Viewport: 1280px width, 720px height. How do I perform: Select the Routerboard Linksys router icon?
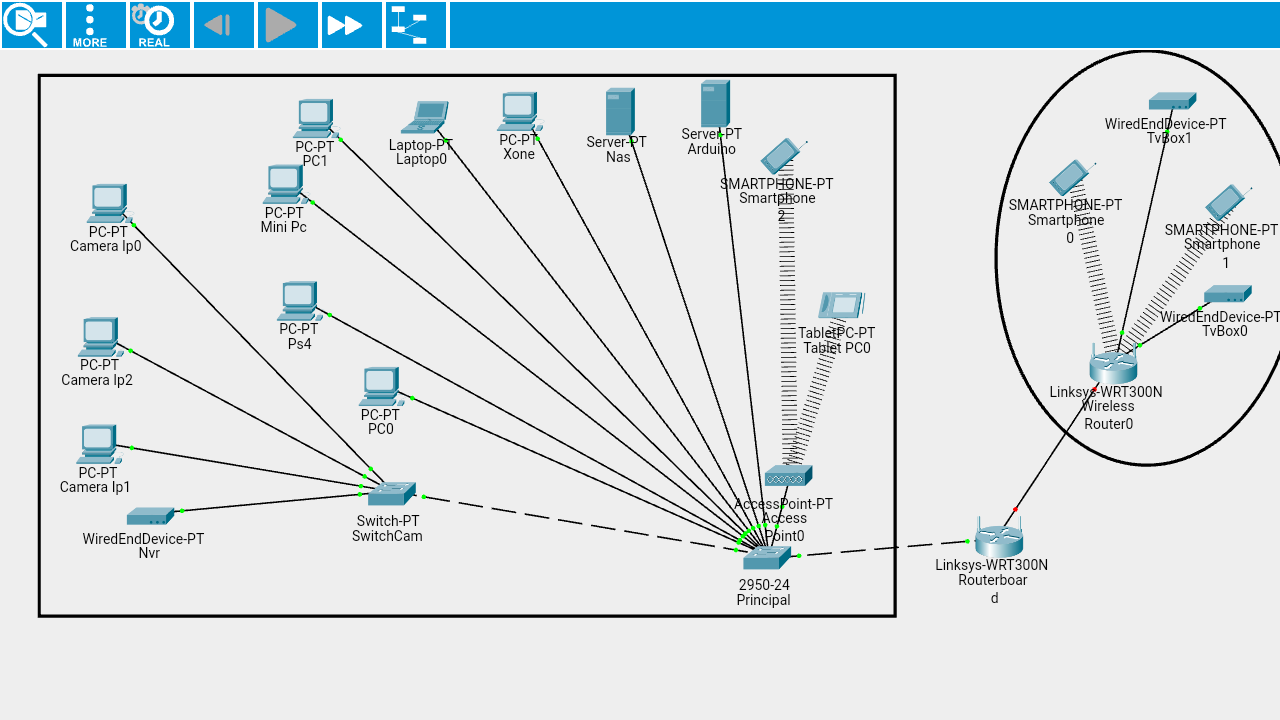998,537
